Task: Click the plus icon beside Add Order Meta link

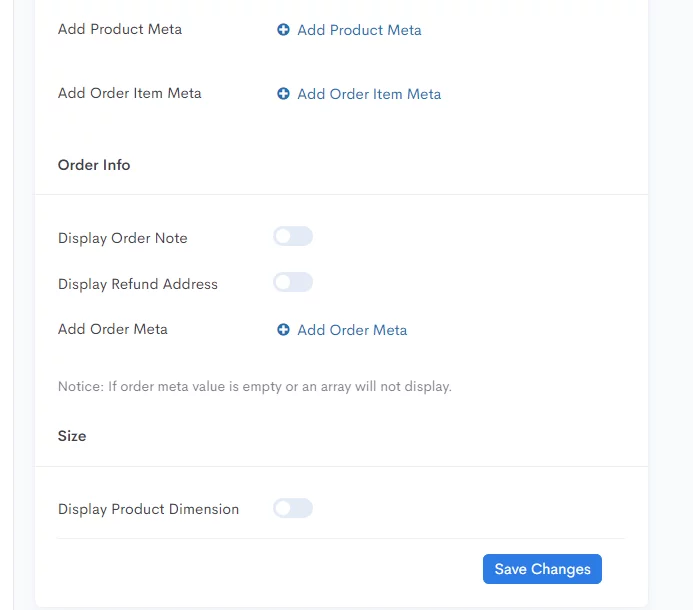Action: click(x=283, y=330)
